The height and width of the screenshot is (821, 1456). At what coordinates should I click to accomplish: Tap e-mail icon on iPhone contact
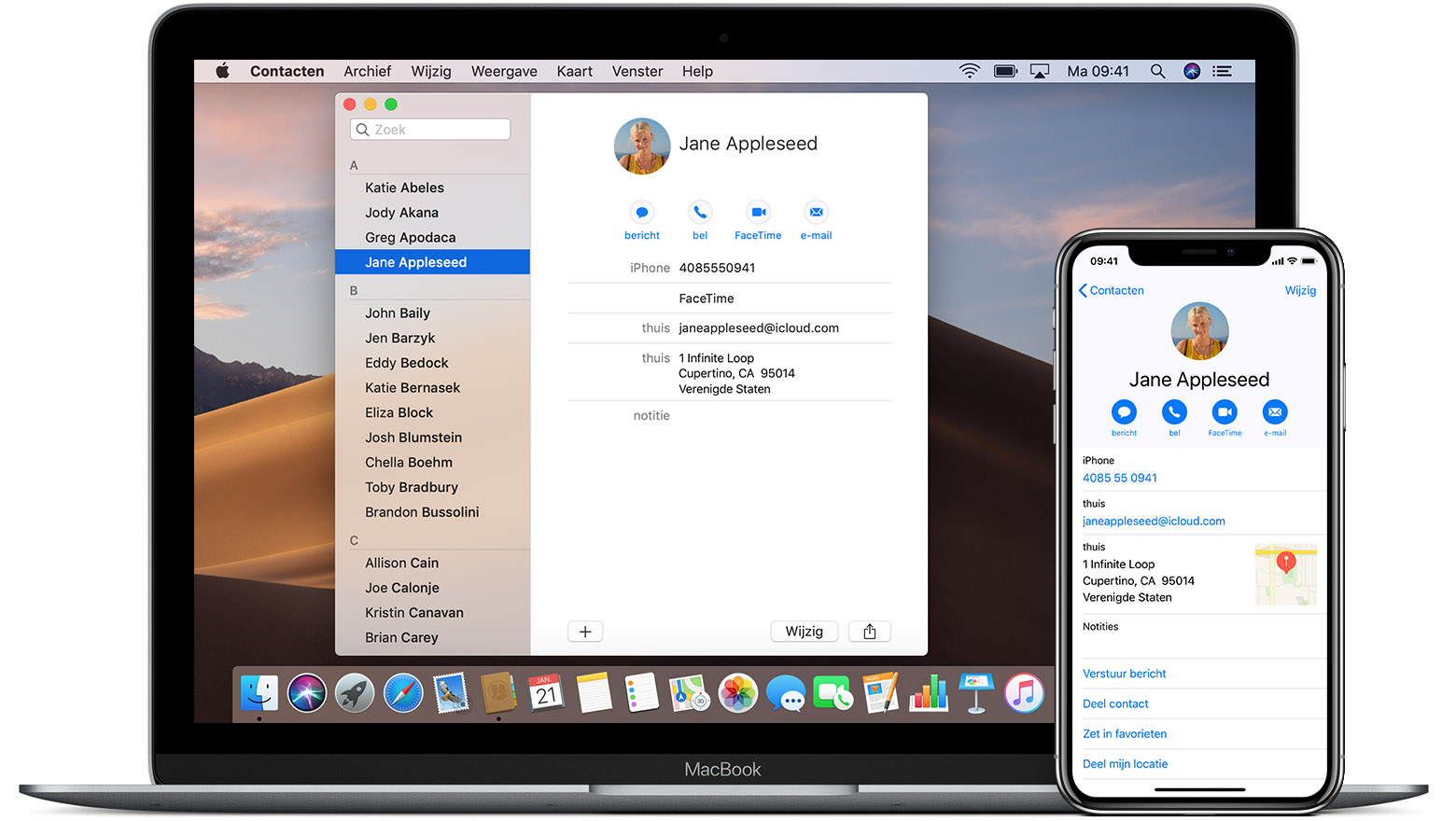(1275, 411)
